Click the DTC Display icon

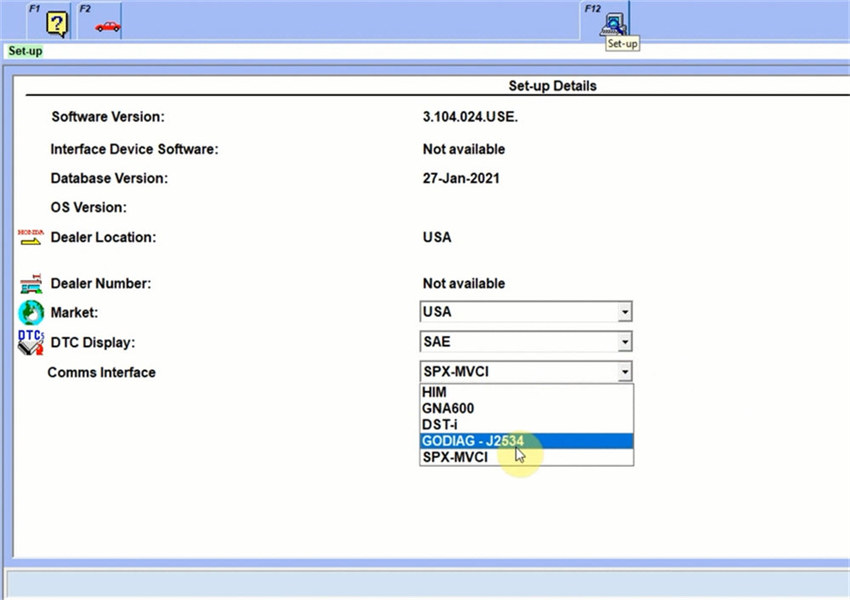tap(31, 342)
